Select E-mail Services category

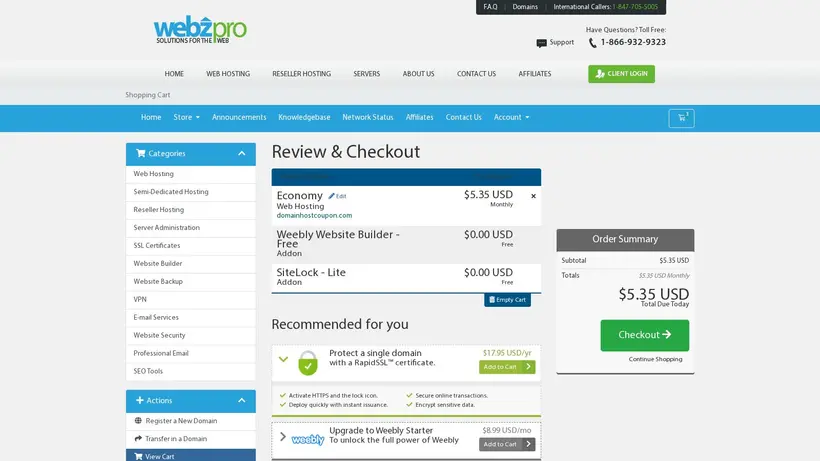(191, 317)
